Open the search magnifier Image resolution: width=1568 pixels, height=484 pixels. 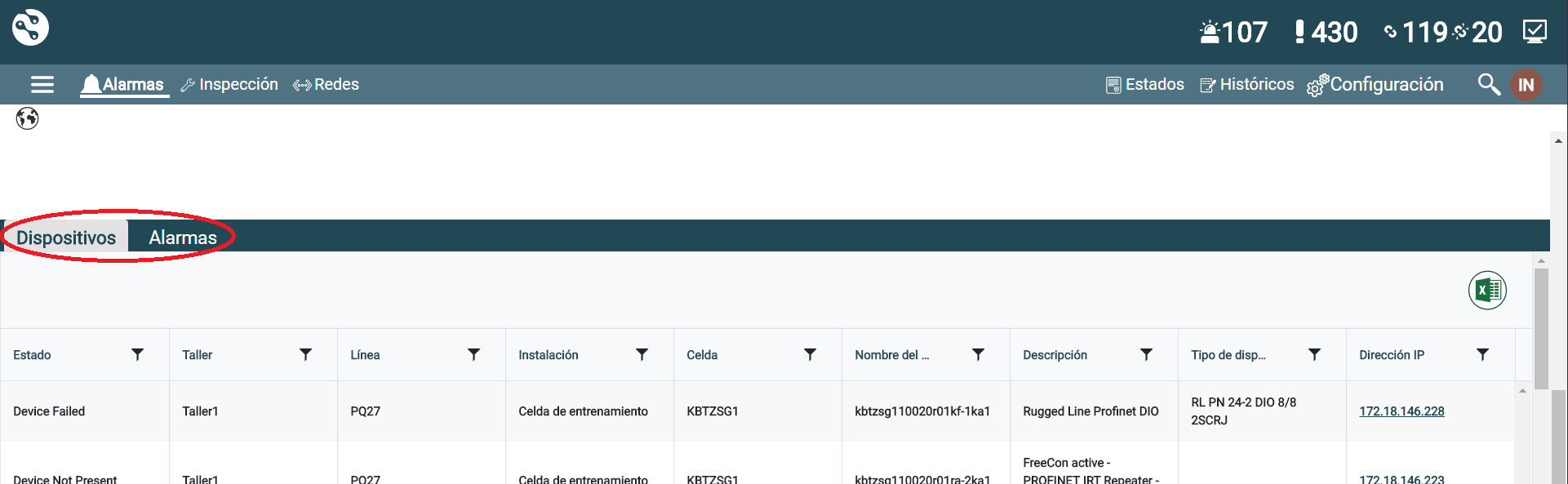tap(1489, 84)
